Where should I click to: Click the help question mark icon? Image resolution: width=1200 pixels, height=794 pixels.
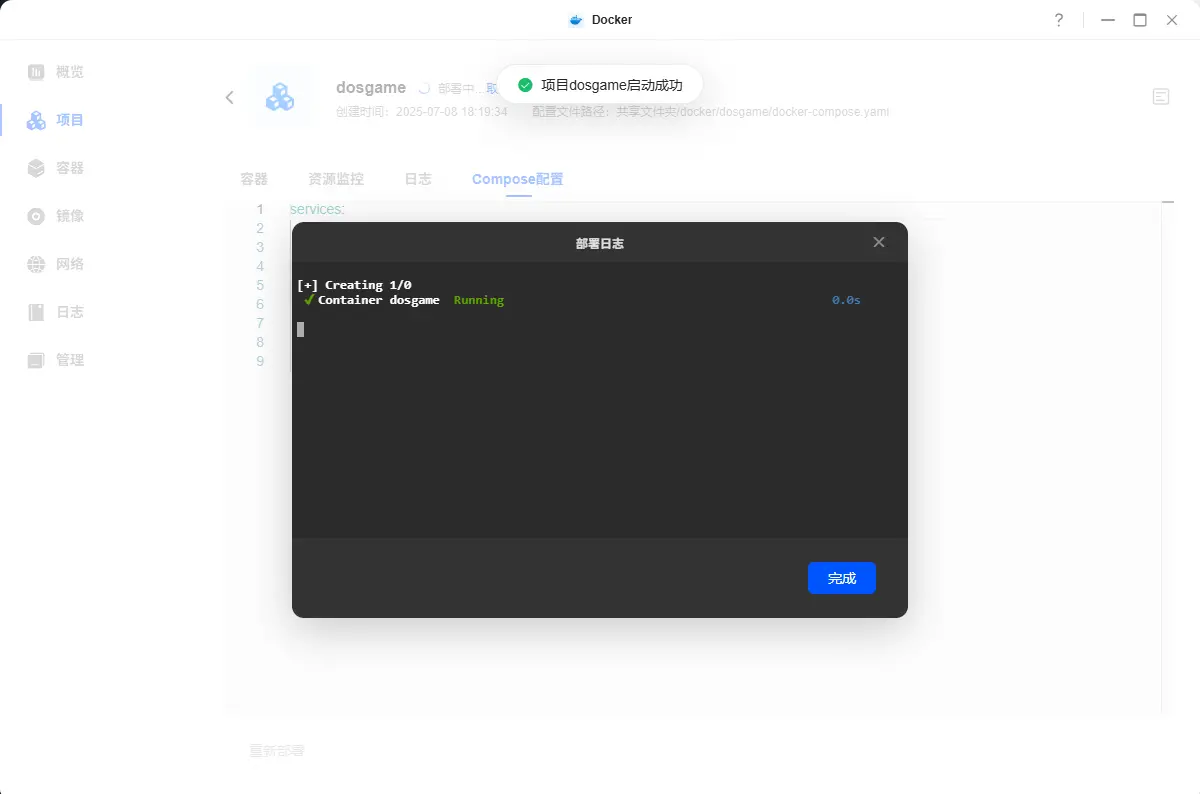point(1059,20)
